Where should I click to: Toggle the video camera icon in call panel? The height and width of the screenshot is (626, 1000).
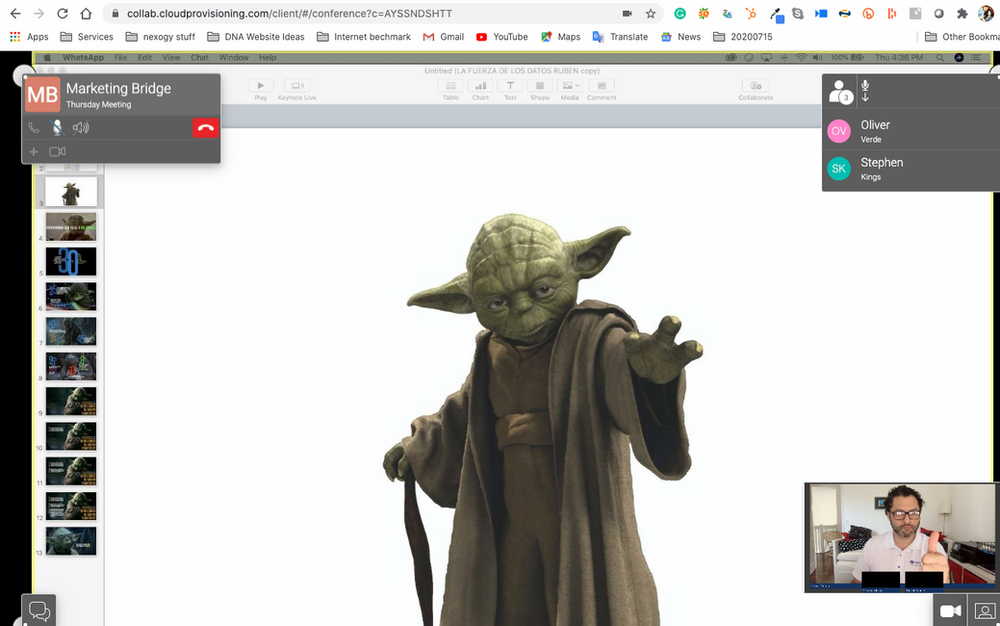pyautogui.click(x=57, y=152)
